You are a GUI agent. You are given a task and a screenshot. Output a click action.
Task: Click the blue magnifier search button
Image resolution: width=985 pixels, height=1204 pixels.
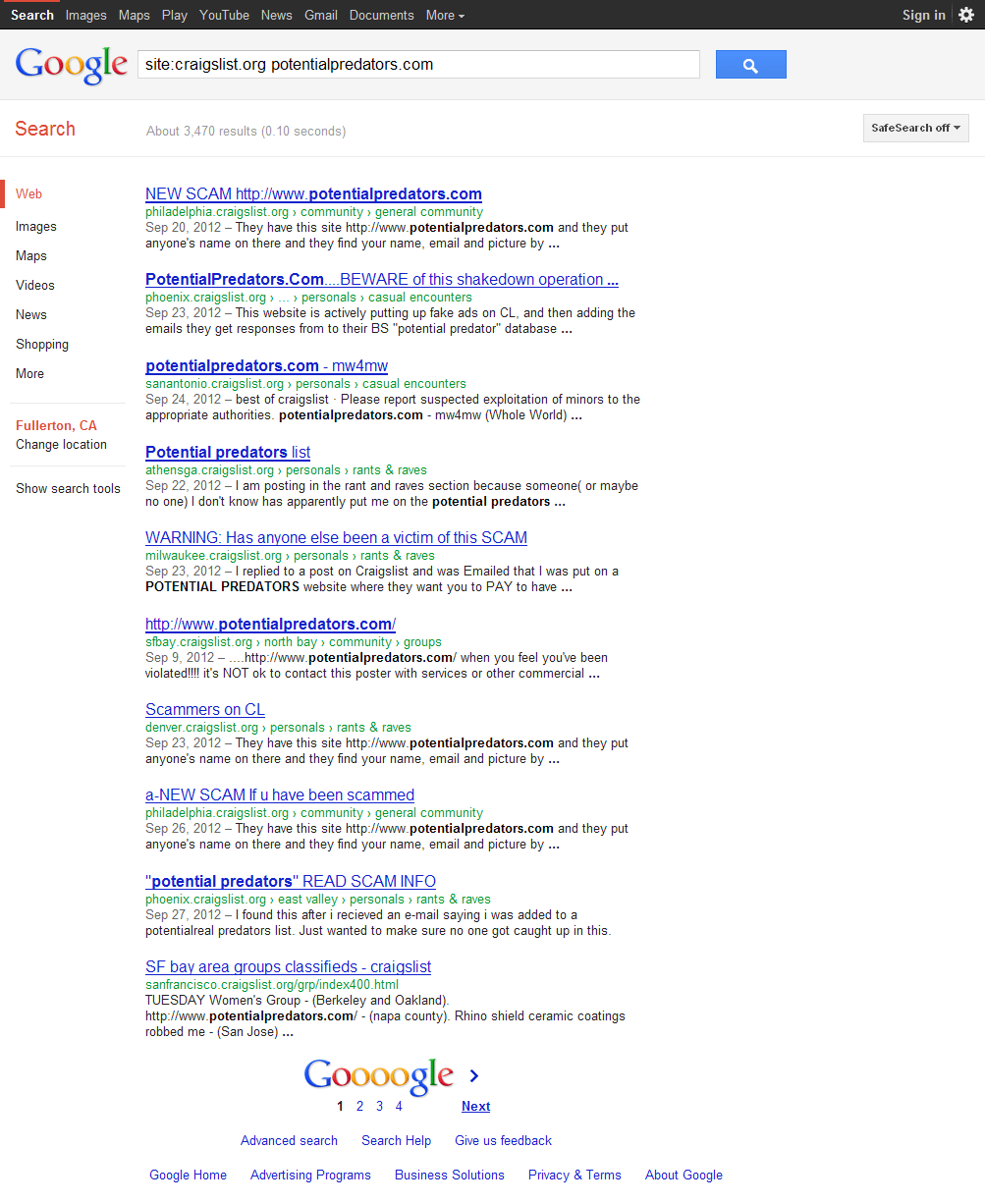click(750, 65)
